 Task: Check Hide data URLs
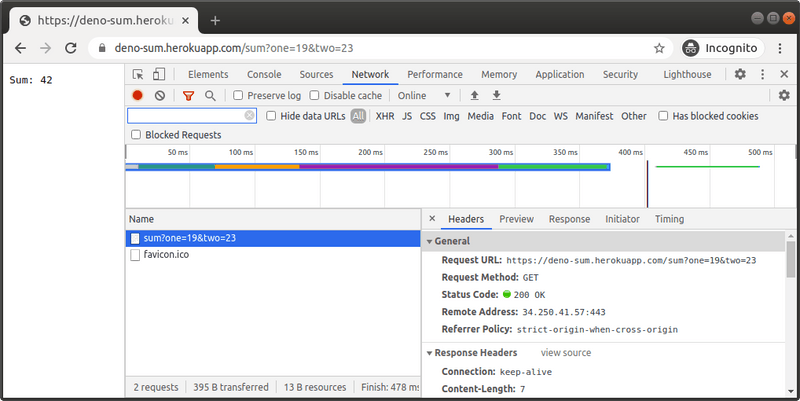[x=271, y=116]
